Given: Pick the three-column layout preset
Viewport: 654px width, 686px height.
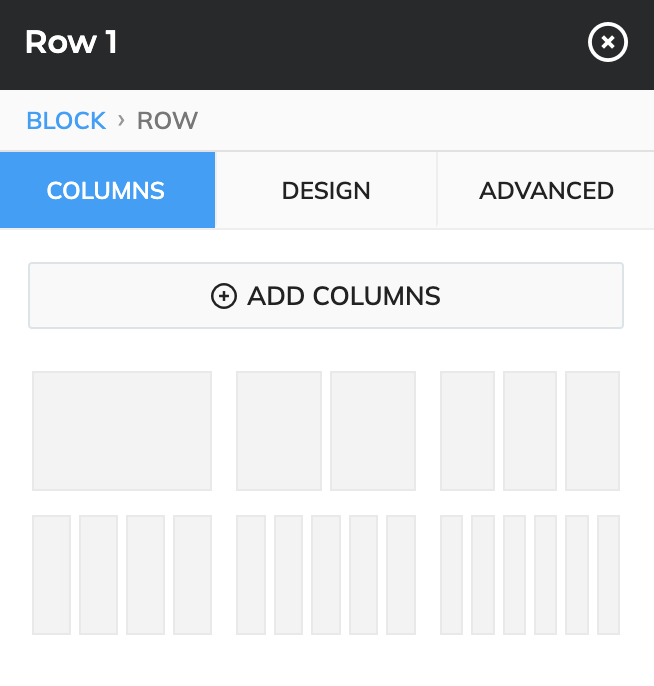Looking at the screenshot, I should (x=530, y=431).
